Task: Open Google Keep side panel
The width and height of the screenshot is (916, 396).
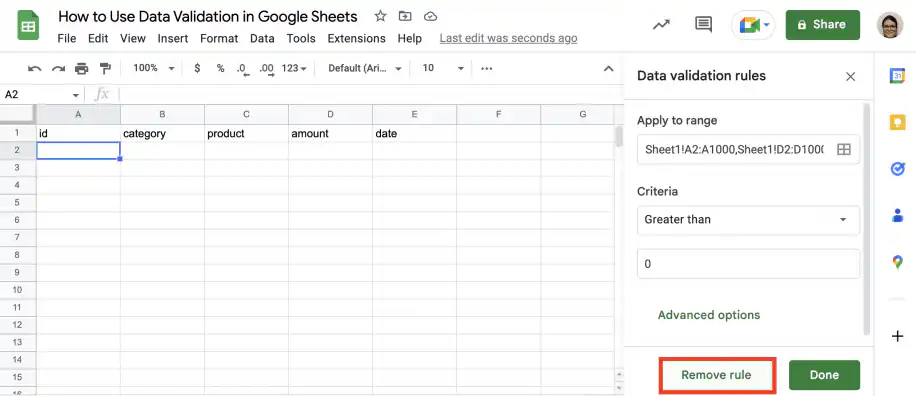Action: click(897, 122)
